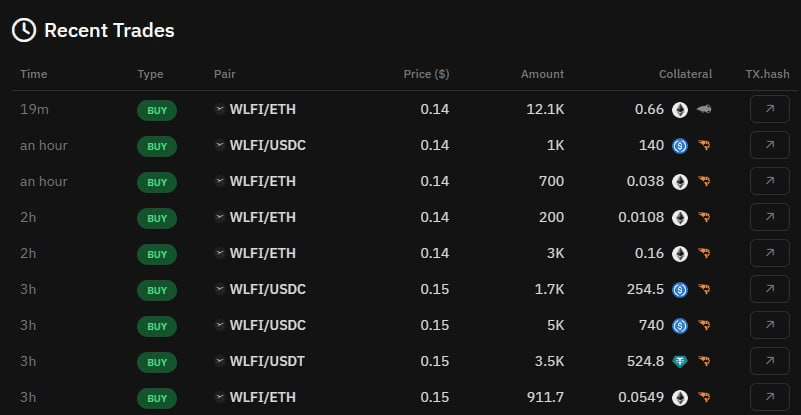Click the Time column header
This screenshot has width=801, height=415.
coord(34,74)
